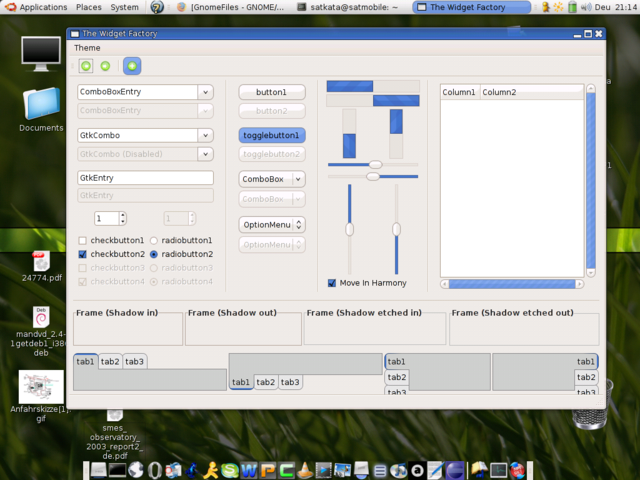Click the greyed-out togglebutton2

[272, 154]
